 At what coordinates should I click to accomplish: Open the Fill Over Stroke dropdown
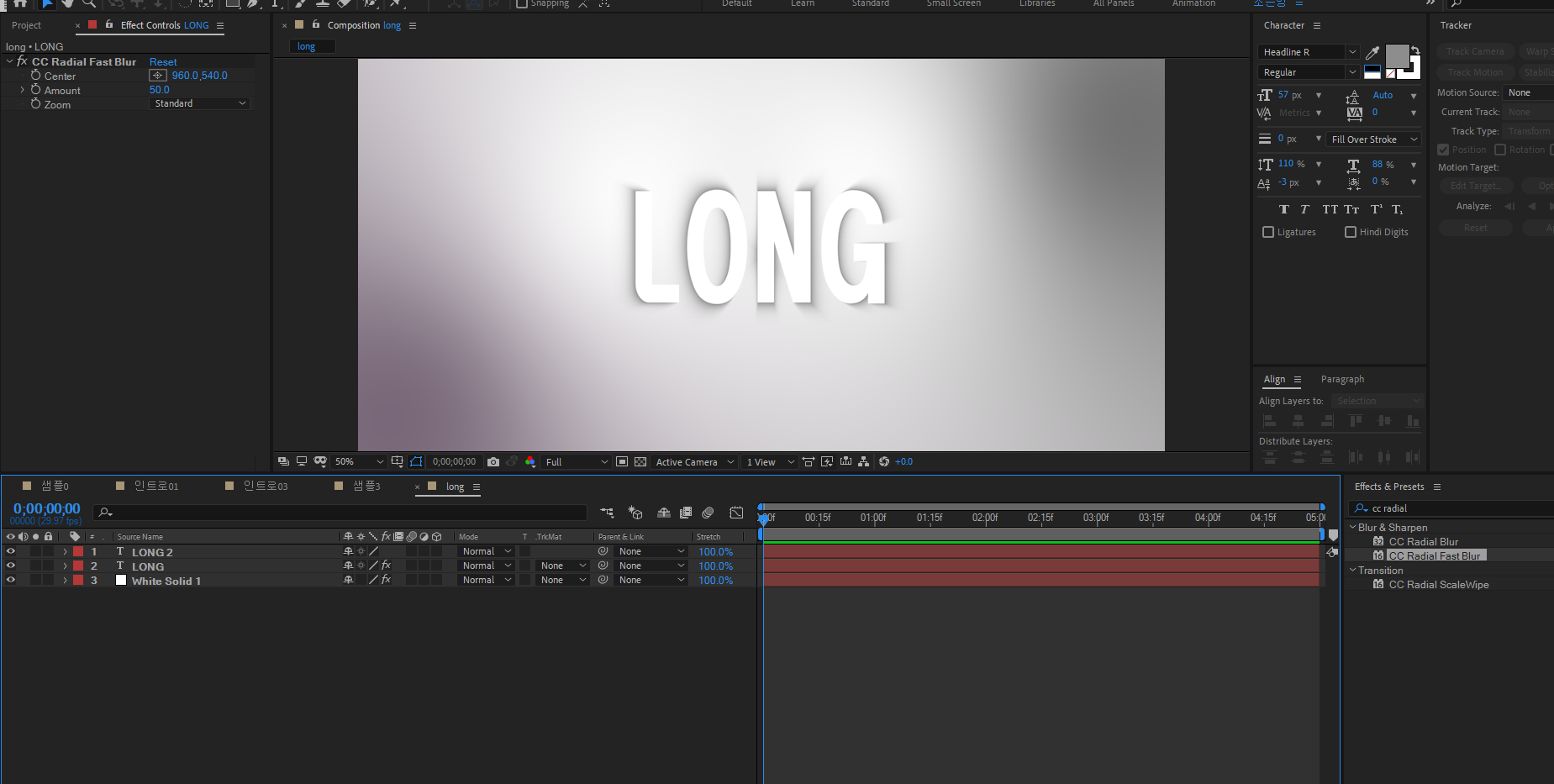click(x=1373, y=139)
